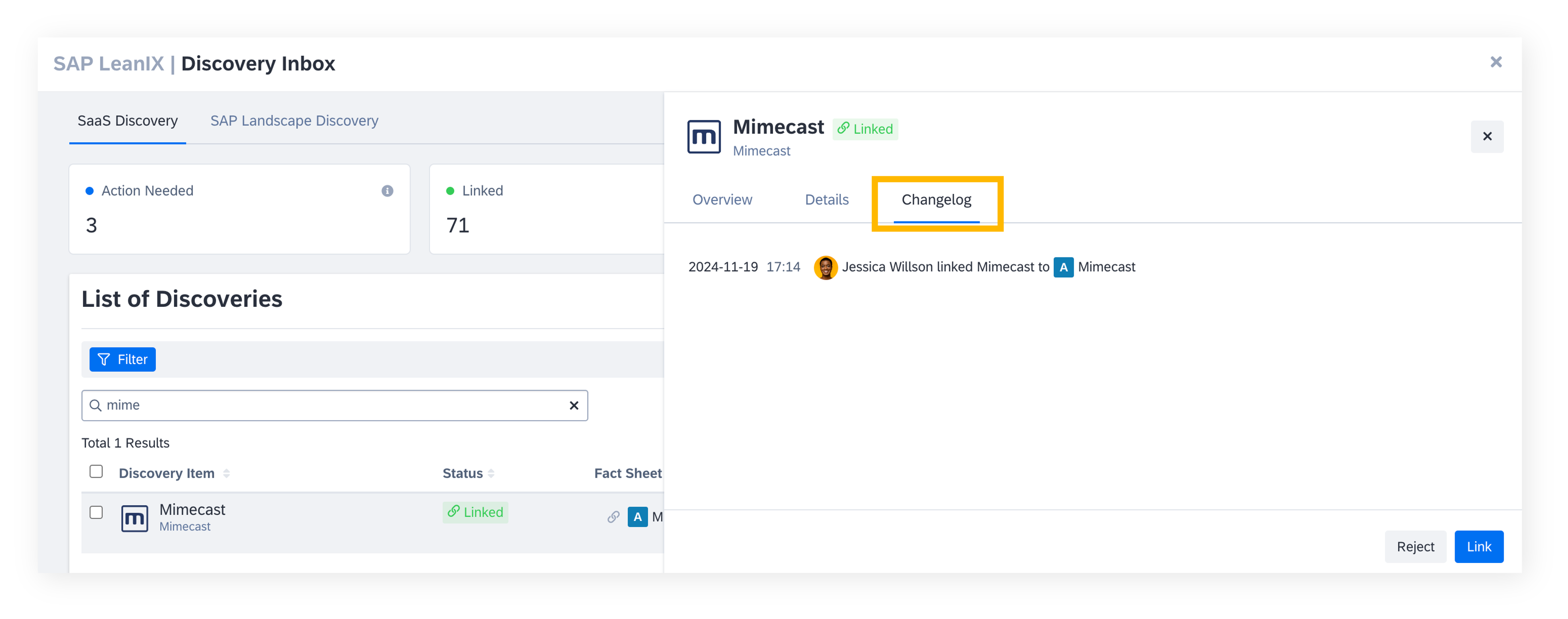Click the Total 1 Results text

coord(125,443)
